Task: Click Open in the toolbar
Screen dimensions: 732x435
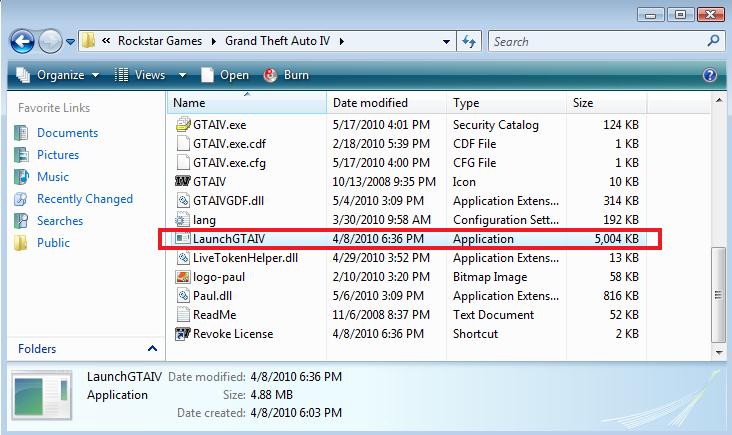Action: click(x=225, y=75)
